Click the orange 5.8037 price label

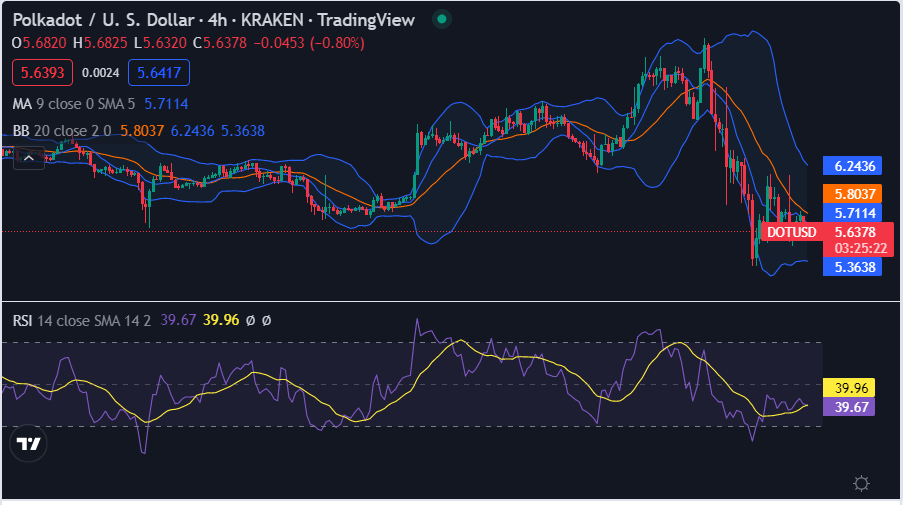coord(852,194)
